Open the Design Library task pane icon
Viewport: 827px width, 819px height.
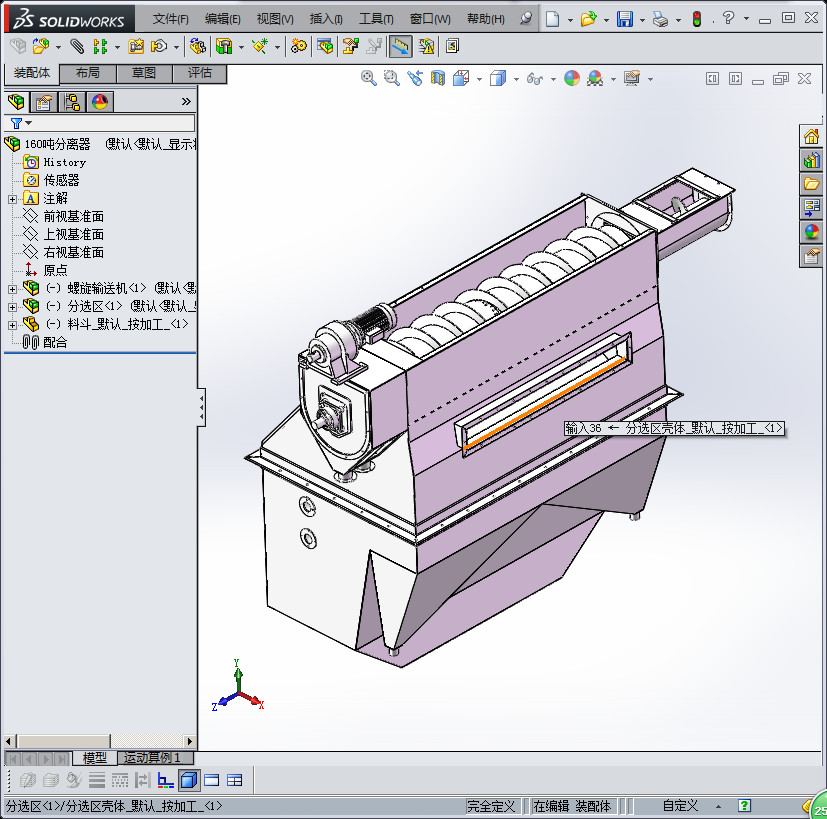[811, 160]
